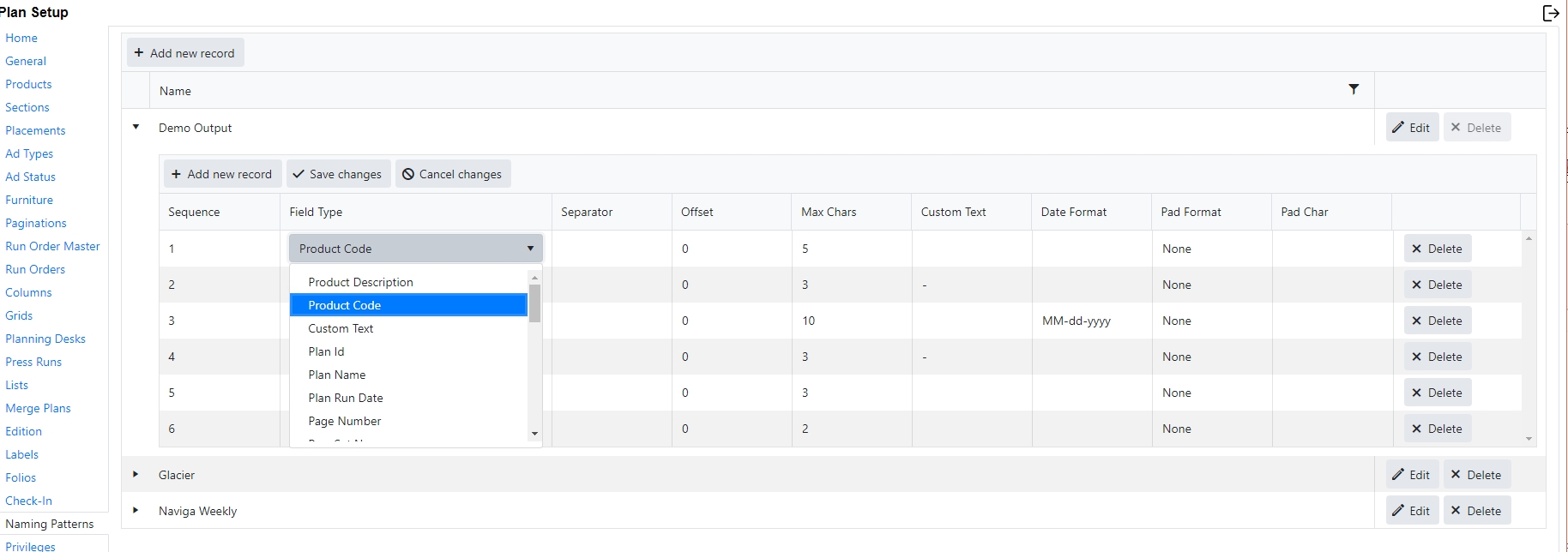Click Max Chars cell of sequence 1

tap(849, 249)
